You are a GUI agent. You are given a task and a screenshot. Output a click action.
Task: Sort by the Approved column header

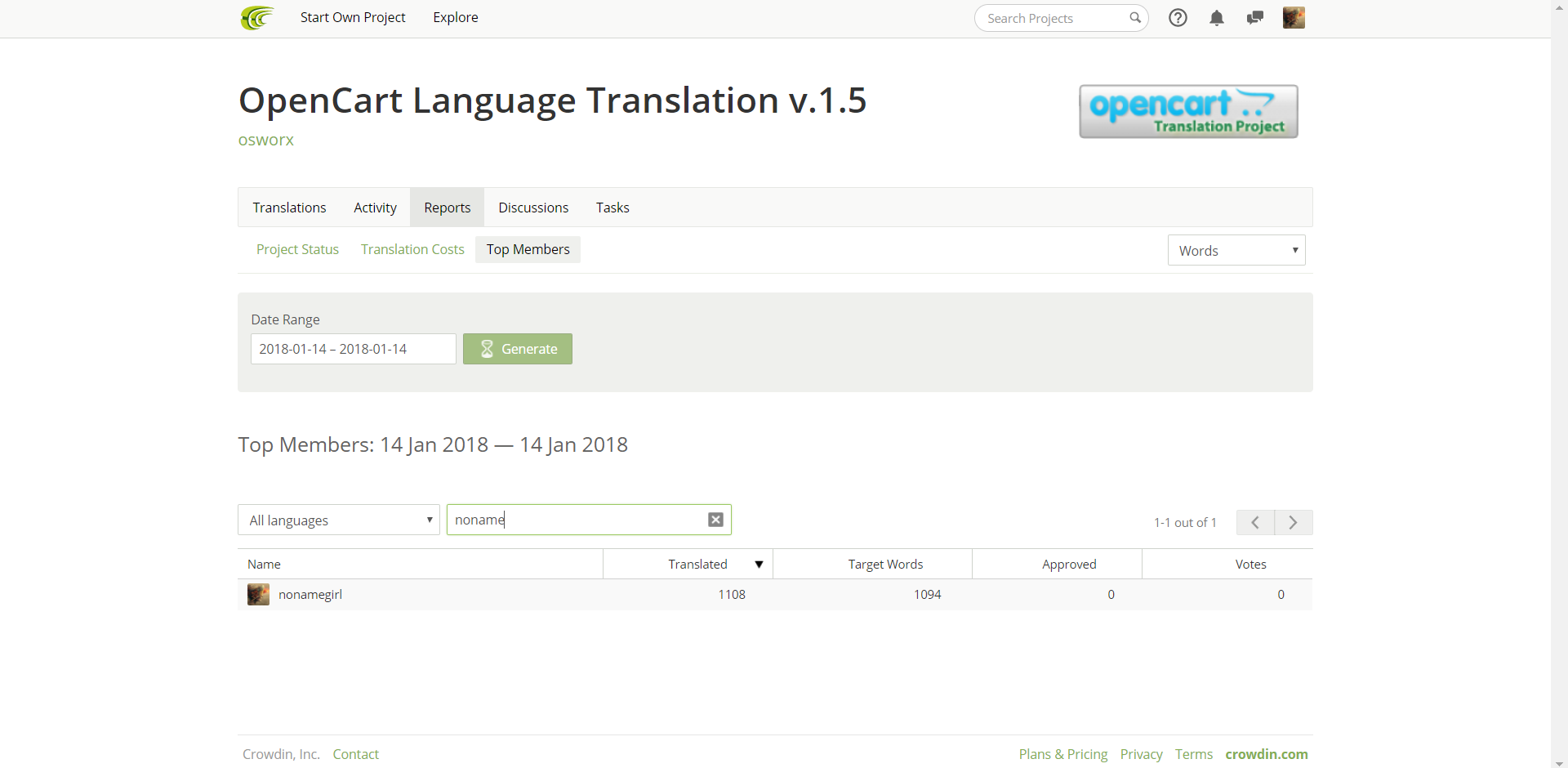coord(1058,564)
